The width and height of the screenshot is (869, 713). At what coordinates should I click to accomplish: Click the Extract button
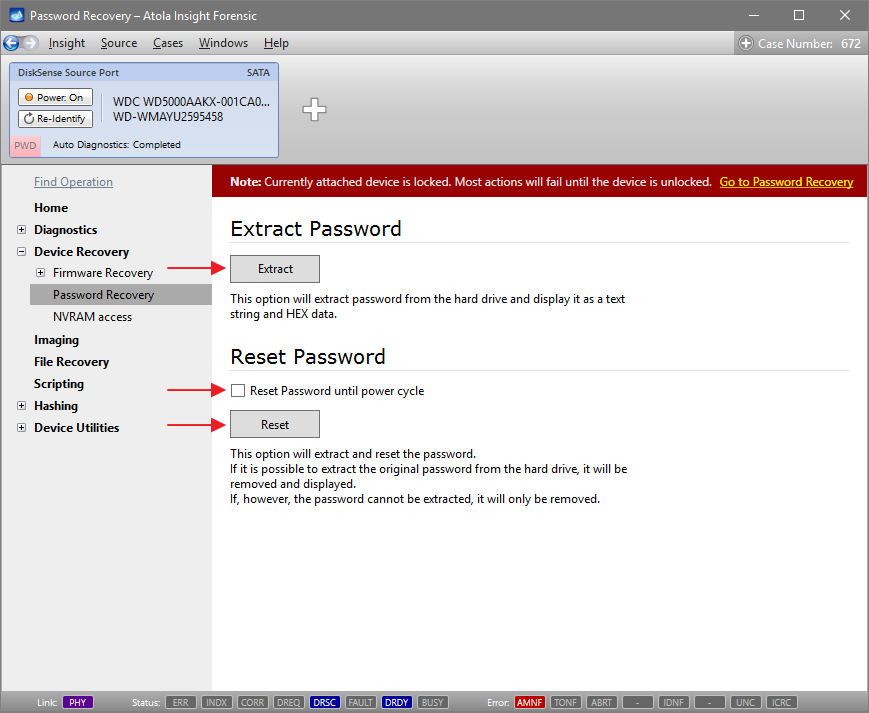[274, 268]
